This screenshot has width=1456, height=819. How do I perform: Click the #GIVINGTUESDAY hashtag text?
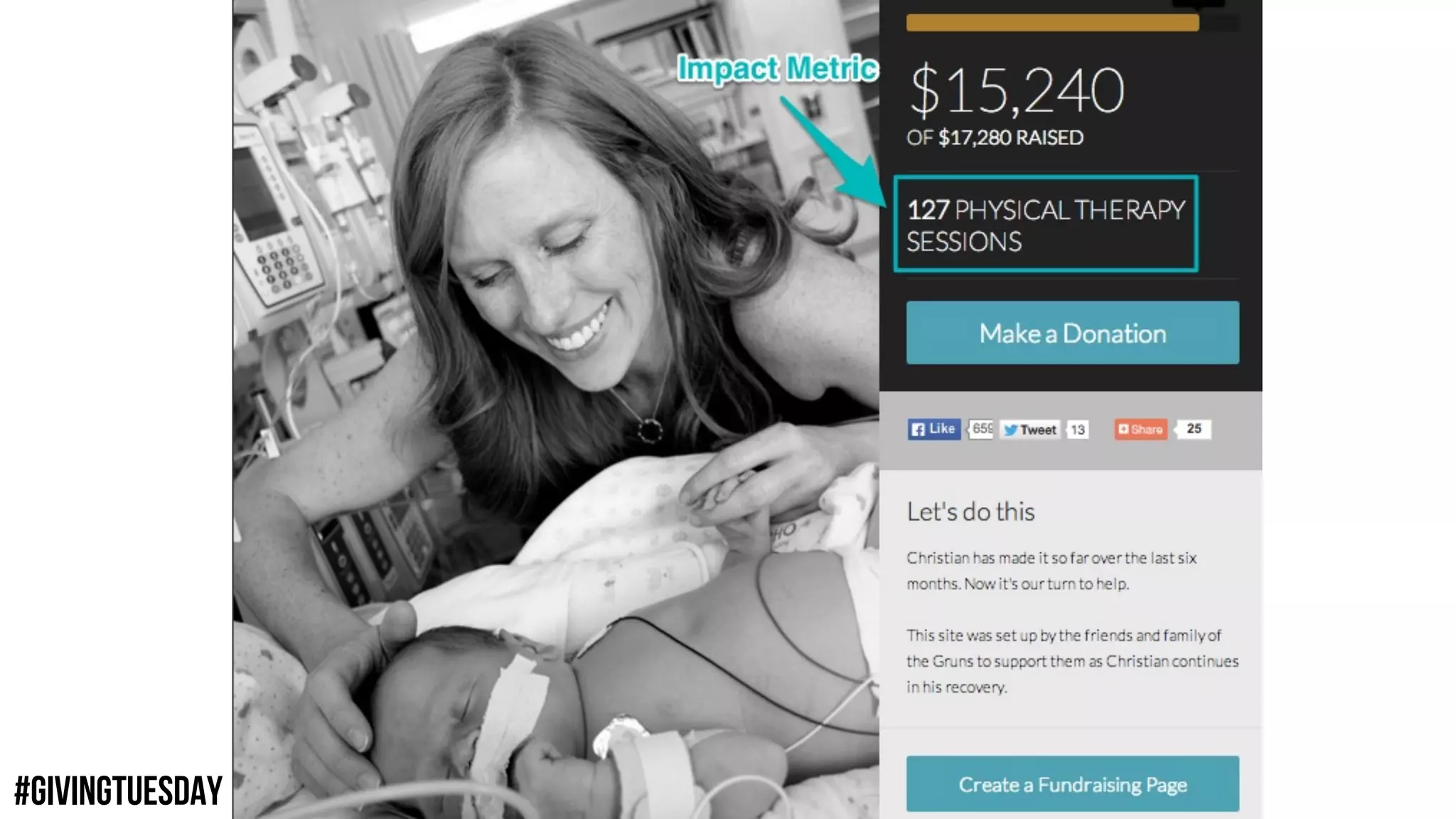pyautogui.click(x=118, y=791)
